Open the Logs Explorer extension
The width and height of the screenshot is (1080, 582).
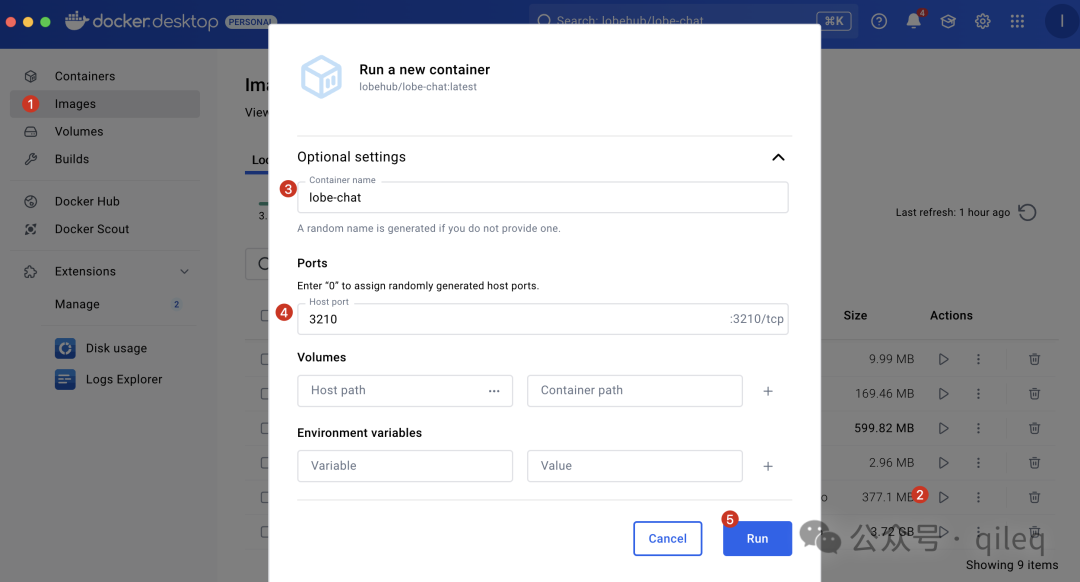click(x=108, y=380)
